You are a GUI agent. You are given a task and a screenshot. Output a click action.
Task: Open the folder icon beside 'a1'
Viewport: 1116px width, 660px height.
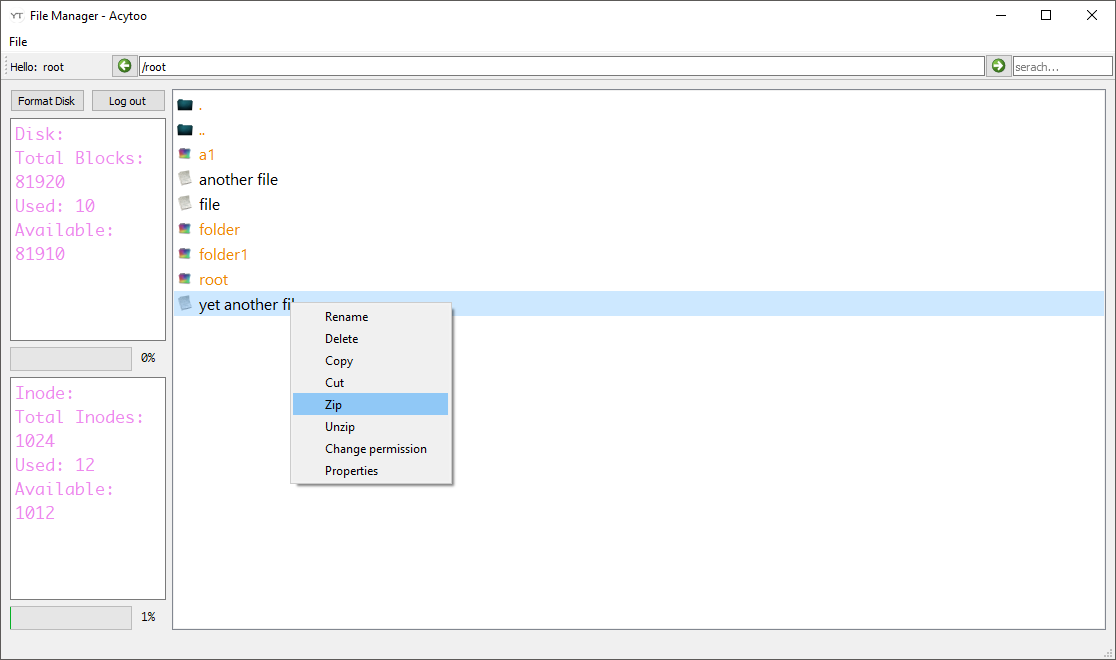pyautogui.click(x=186, y=154)
